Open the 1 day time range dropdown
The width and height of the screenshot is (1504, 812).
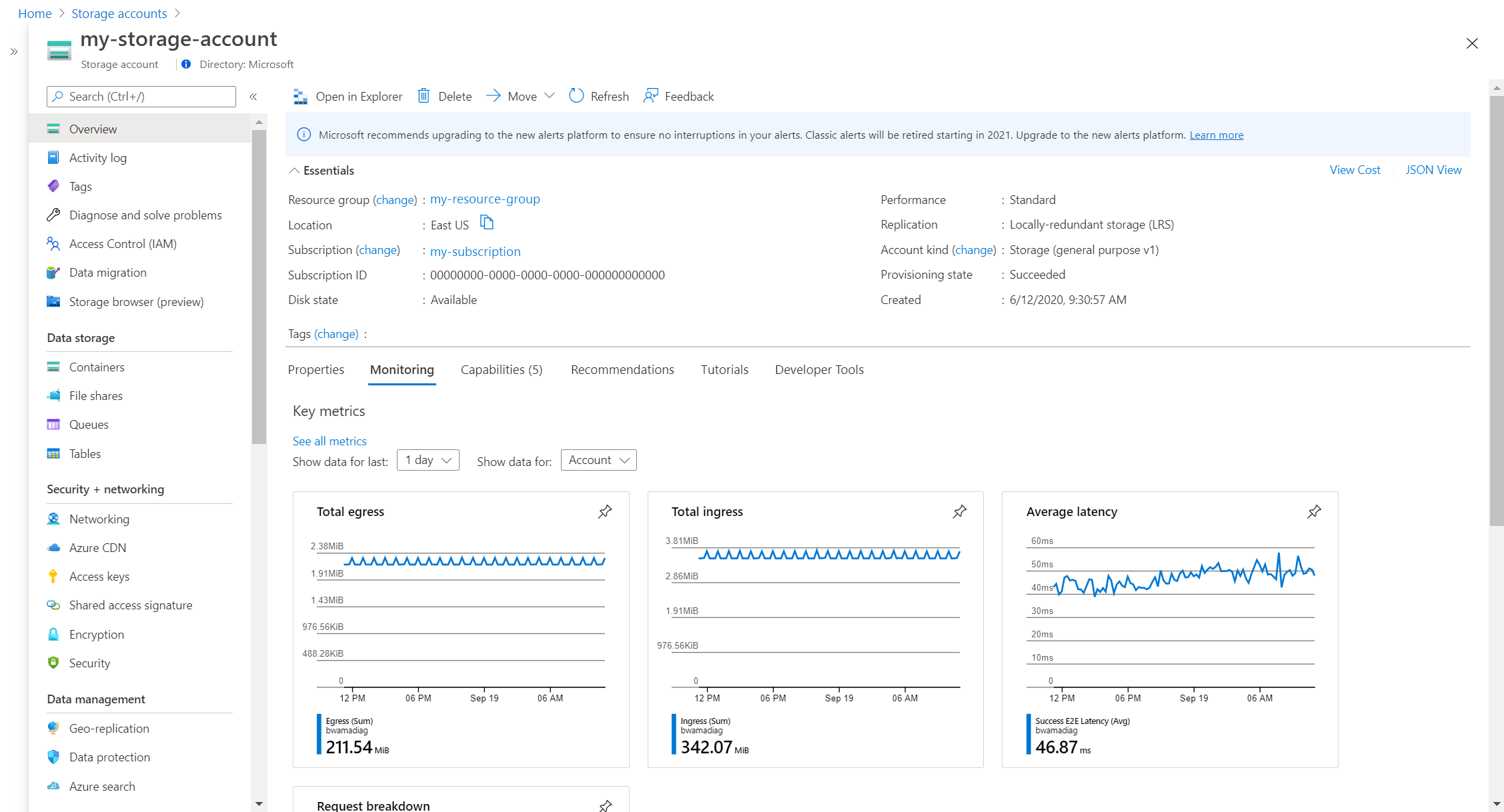[x=428, y=460]
